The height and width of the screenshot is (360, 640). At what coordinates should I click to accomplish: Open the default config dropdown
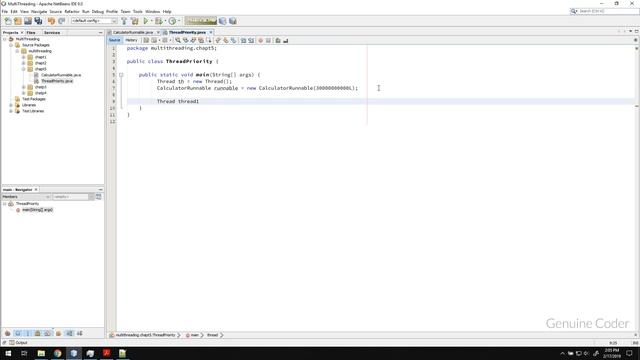point(94,21)
